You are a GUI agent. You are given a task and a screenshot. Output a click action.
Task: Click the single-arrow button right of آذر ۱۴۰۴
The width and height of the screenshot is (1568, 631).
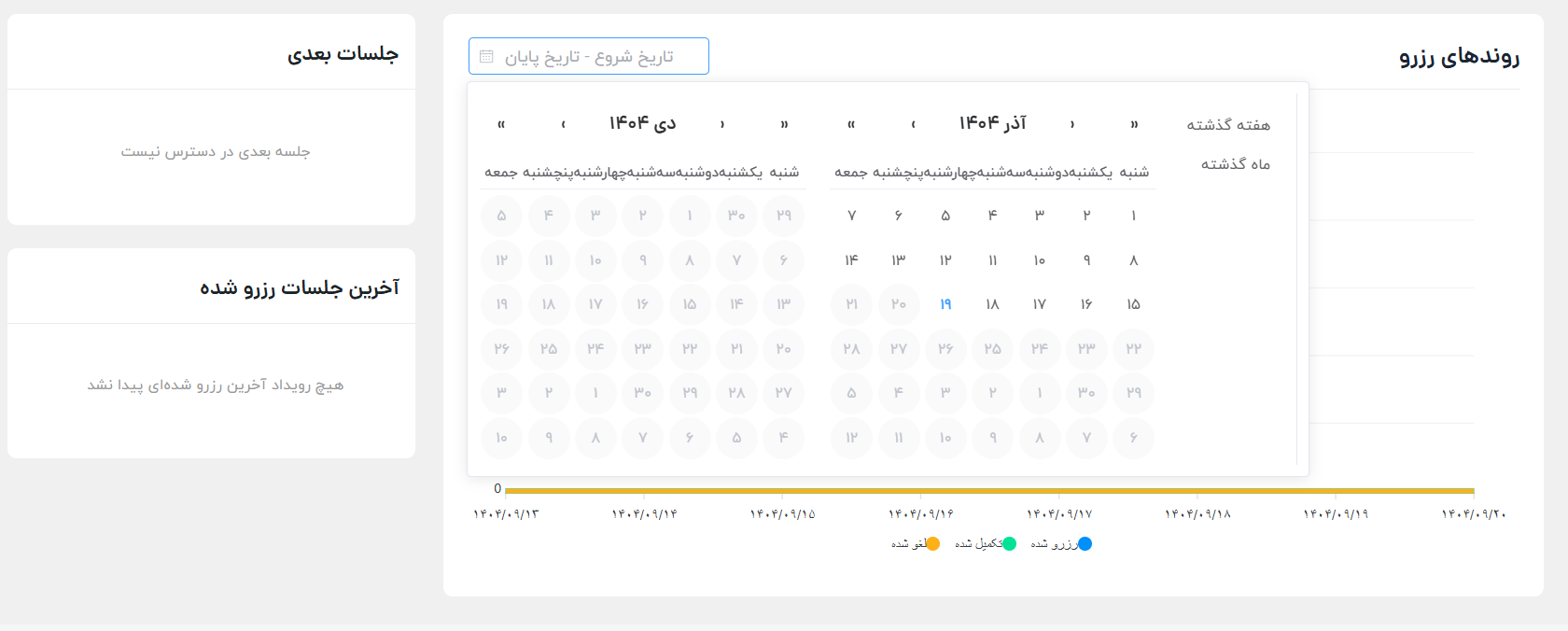[1072, 124]
